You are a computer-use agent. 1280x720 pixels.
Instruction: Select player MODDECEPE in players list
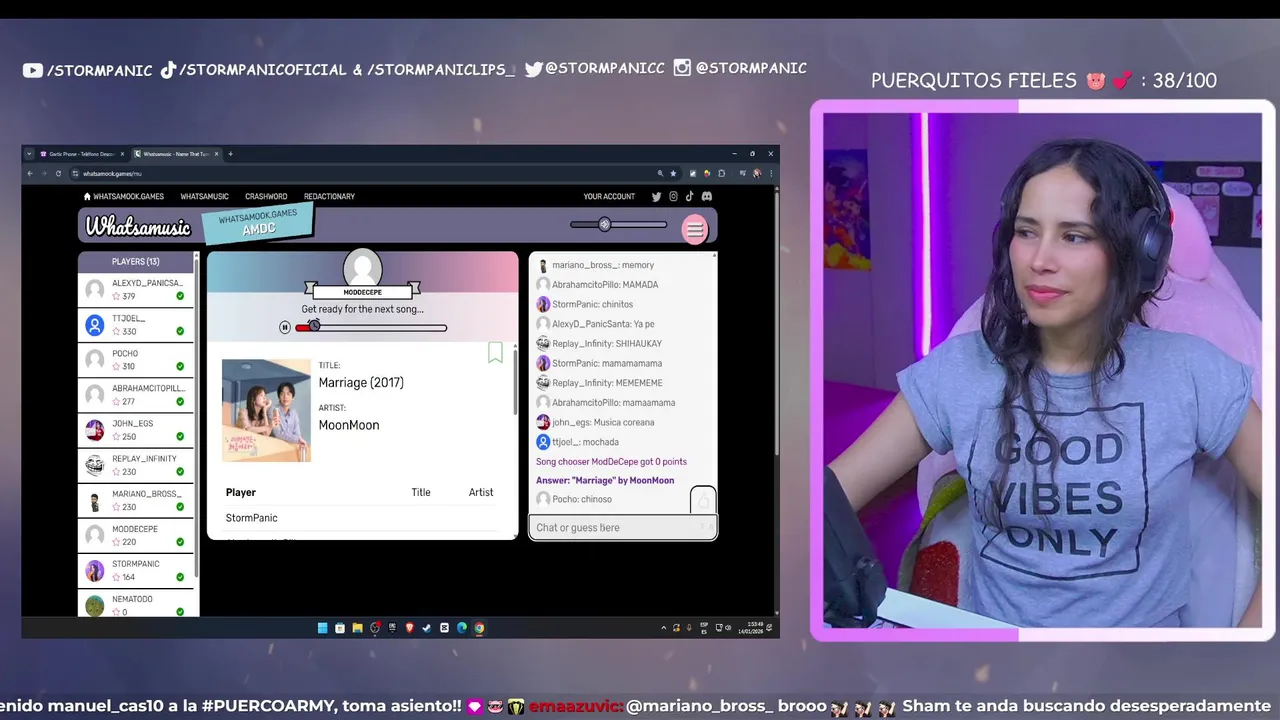(x=136, y=534)
